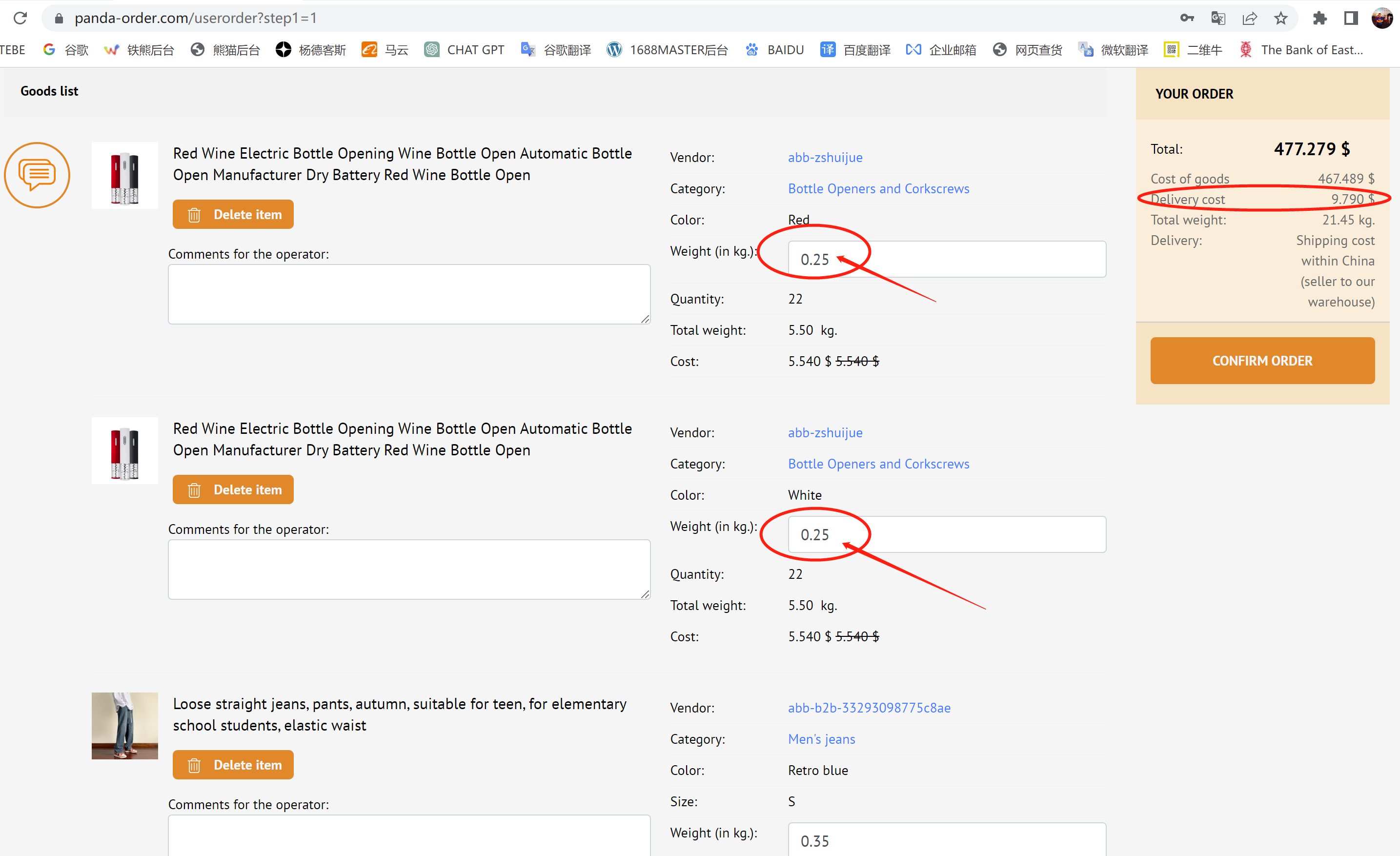Click the CONFIRM ORDER button
The height and width of the screenshot is (856, 1400).
tap(1262, 360)
